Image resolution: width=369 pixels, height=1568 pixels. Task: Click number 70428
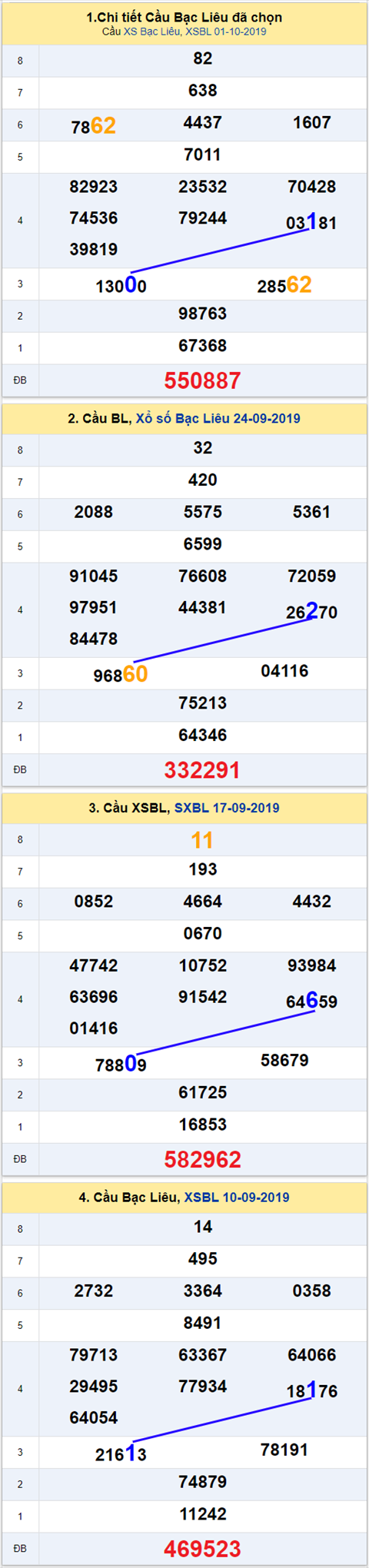312,187
